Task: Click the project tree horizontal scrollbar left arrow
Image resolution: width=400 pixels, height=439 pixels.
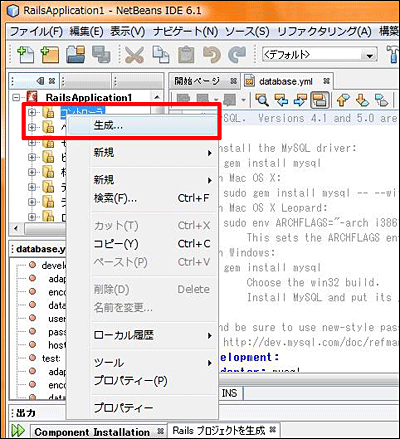Action: (x=16, y=229)
